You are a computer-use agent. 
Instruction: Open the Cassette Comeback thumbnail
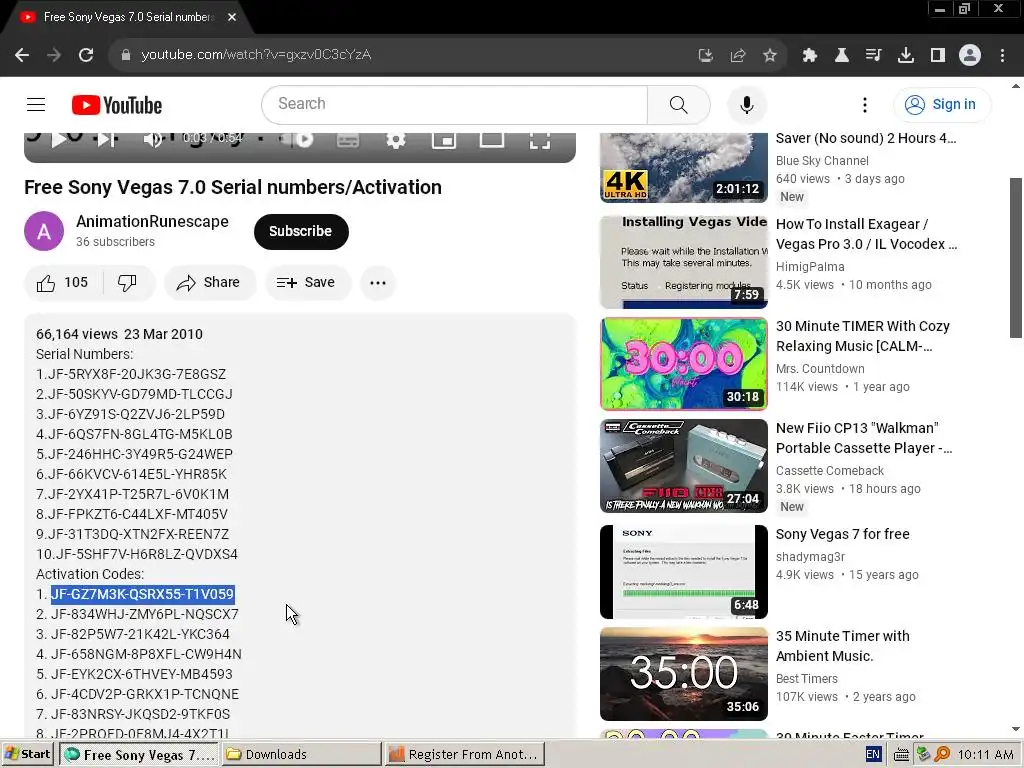684,466
